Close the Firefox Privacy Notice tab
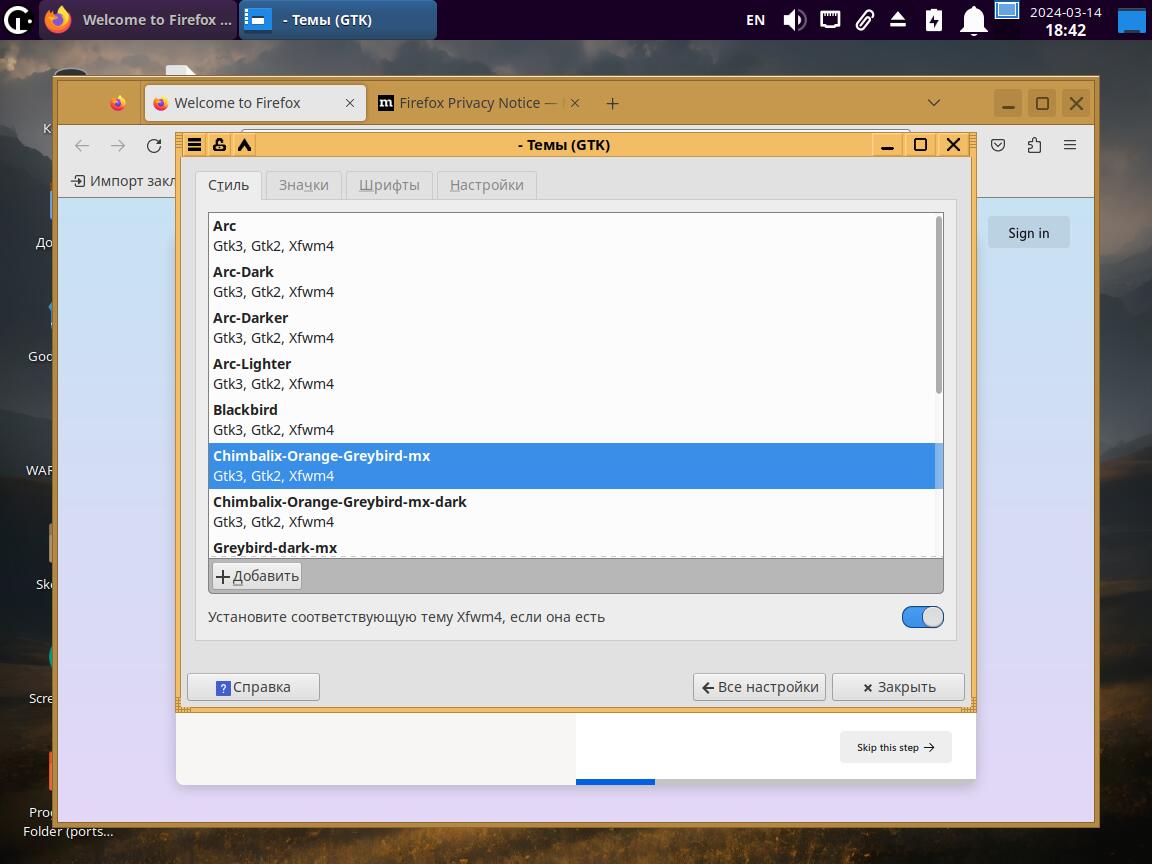 (575, 104)
